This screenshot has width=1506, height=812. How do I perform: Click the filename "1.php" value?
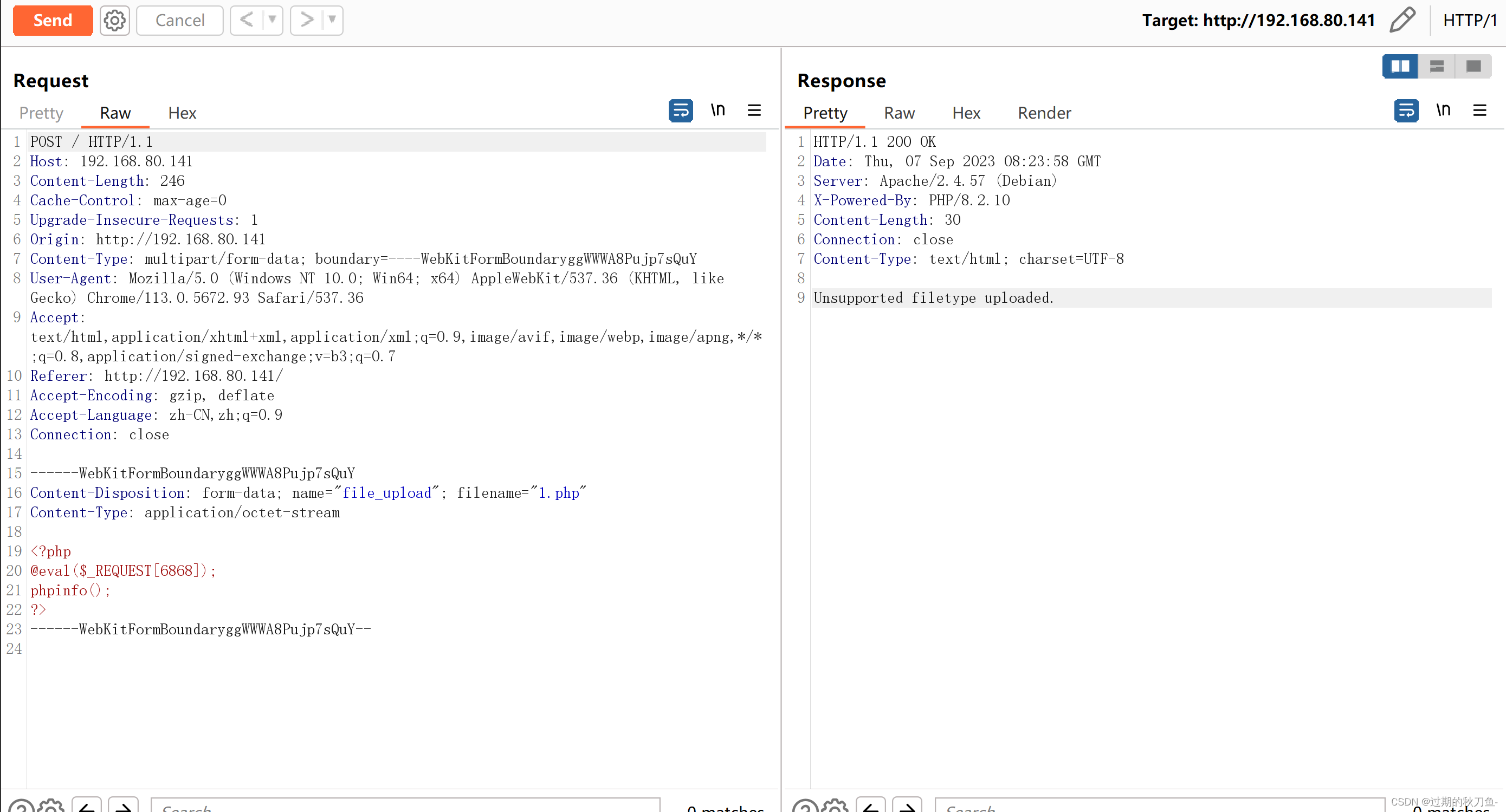558,493
